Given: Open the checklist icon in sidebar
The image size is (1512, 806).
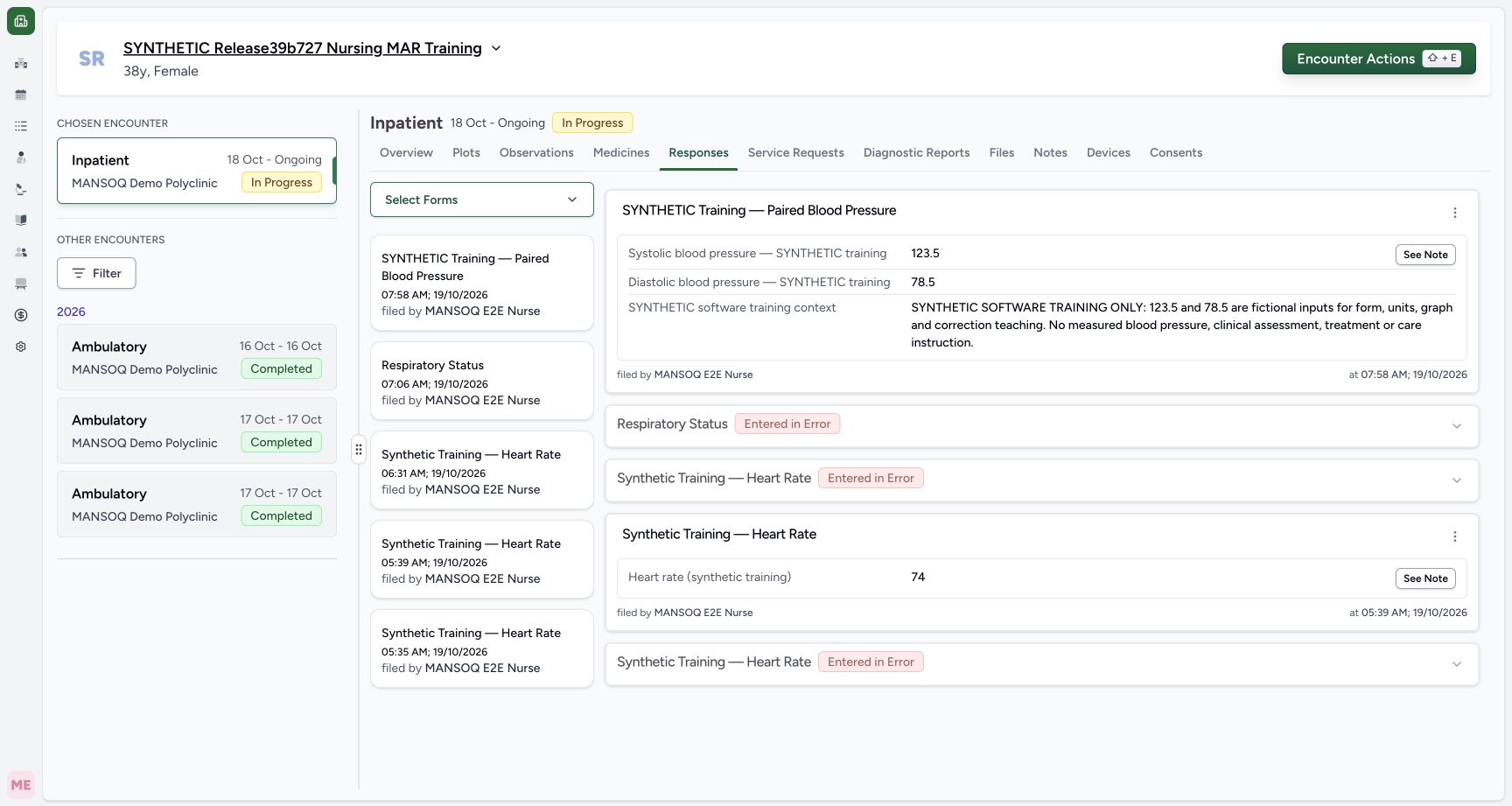Looking at the screenshot, I should point(21,126).
